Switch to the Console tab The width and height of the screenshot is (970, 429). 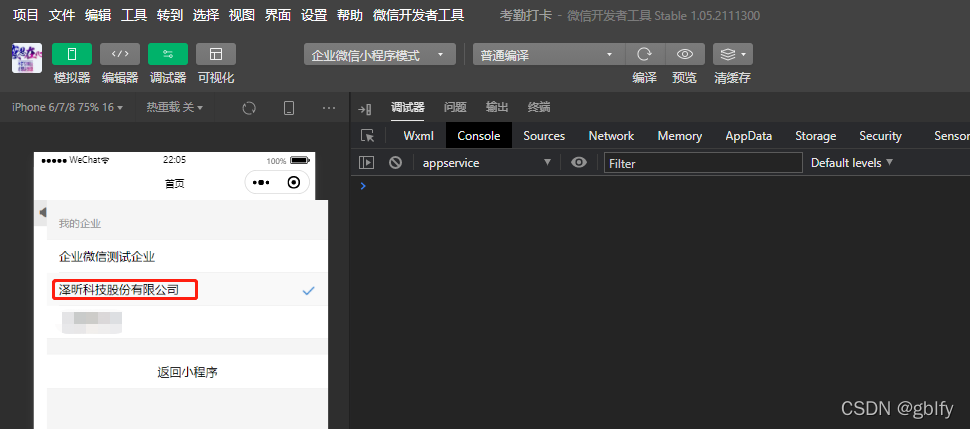[479, 136]
